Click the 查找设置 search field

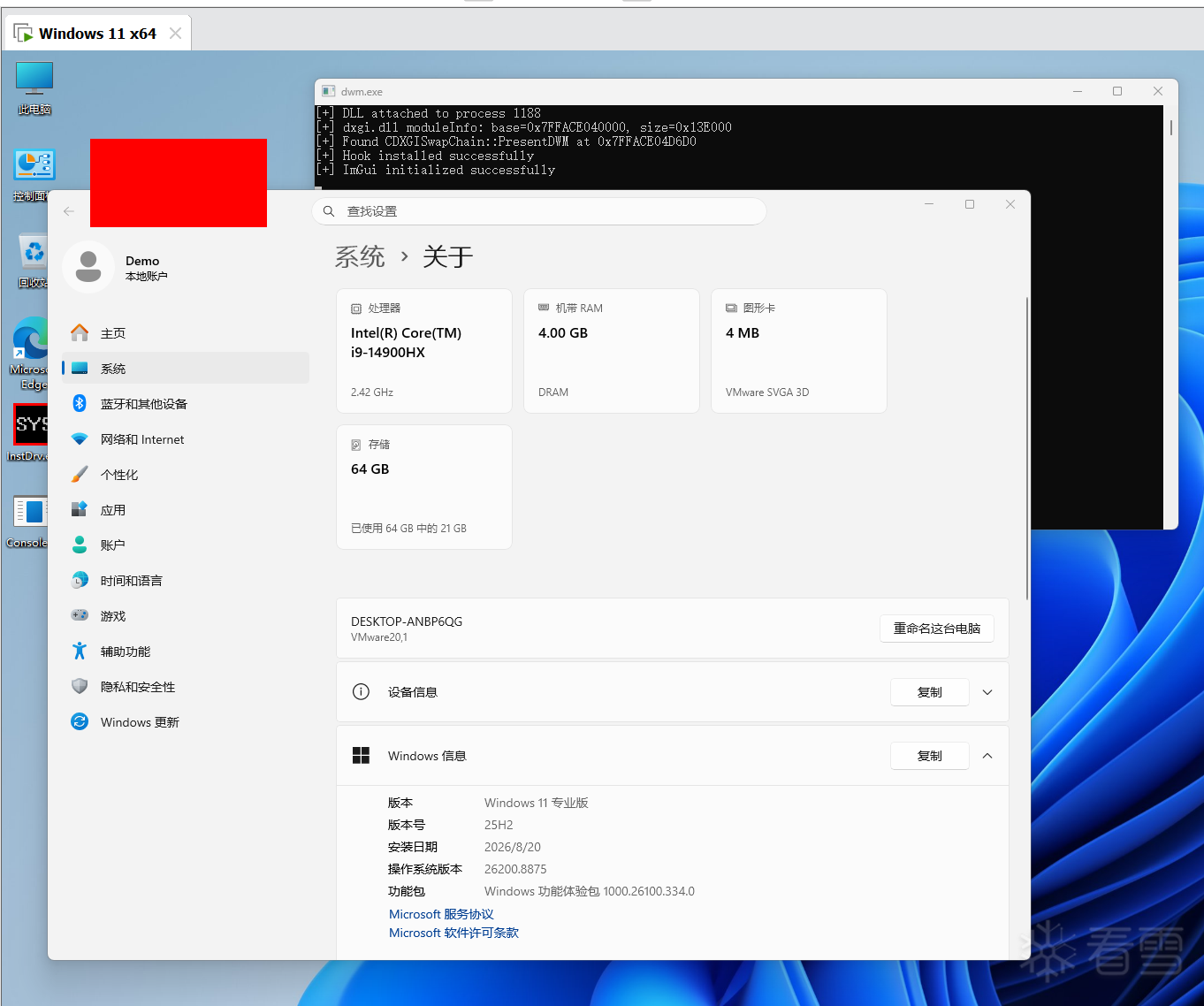pos(539,211)
